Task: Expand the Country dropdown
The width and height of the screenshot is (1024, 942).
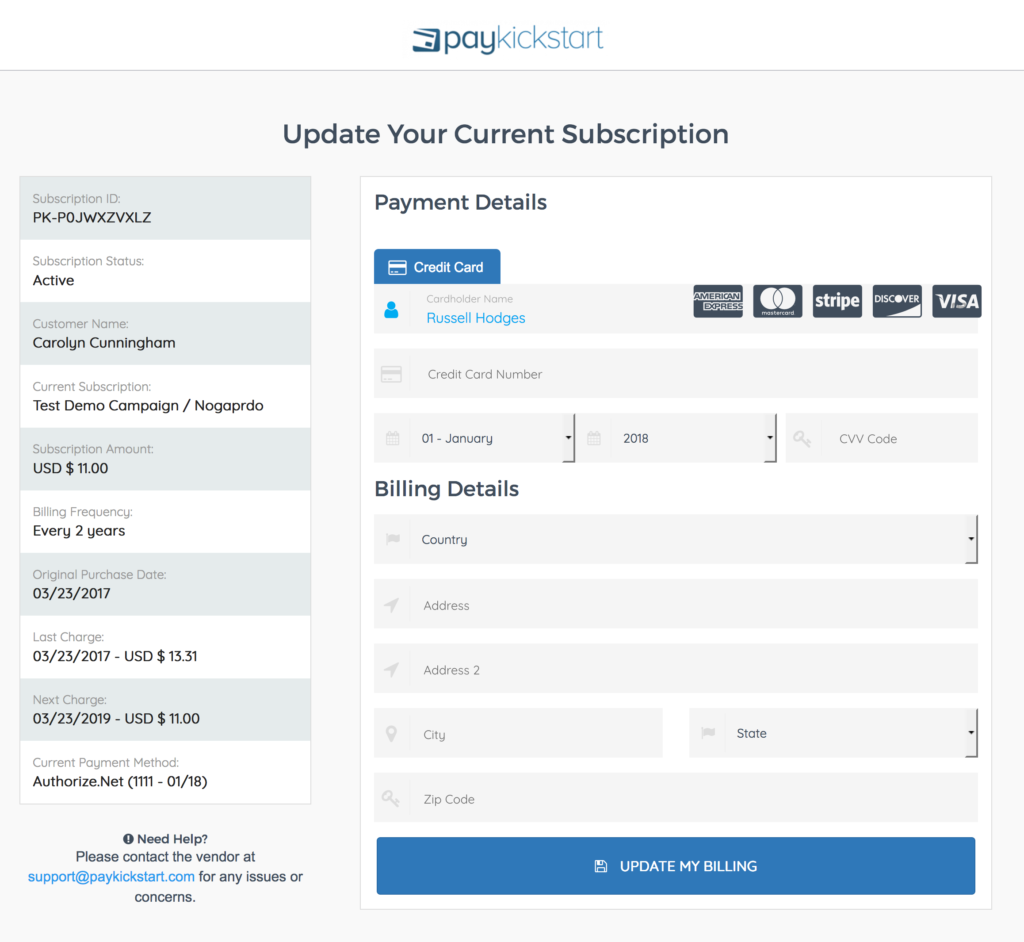Action: coord(692,540)
